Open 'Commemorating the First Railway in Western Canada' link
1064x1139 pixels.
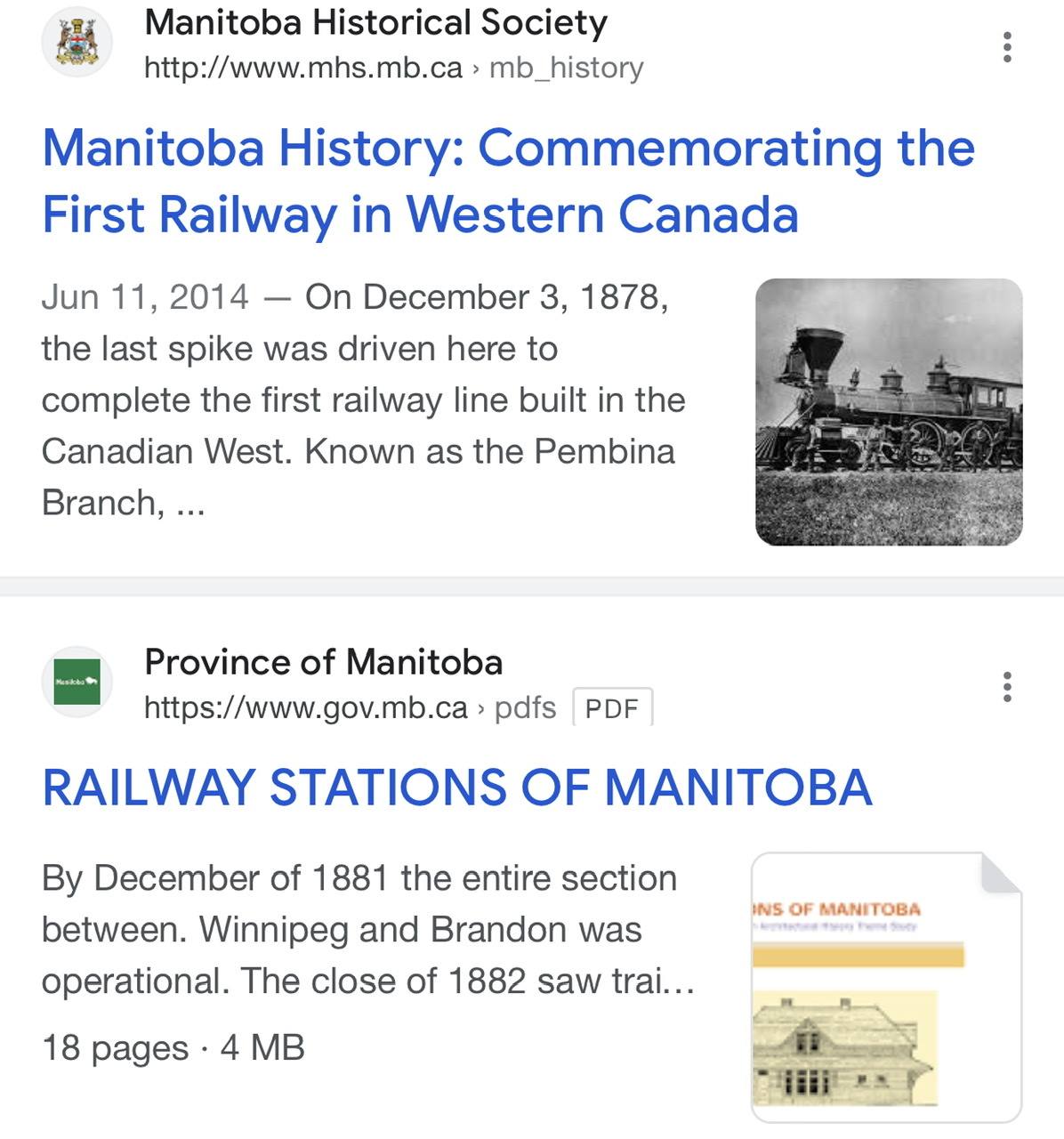click(508, 181)
